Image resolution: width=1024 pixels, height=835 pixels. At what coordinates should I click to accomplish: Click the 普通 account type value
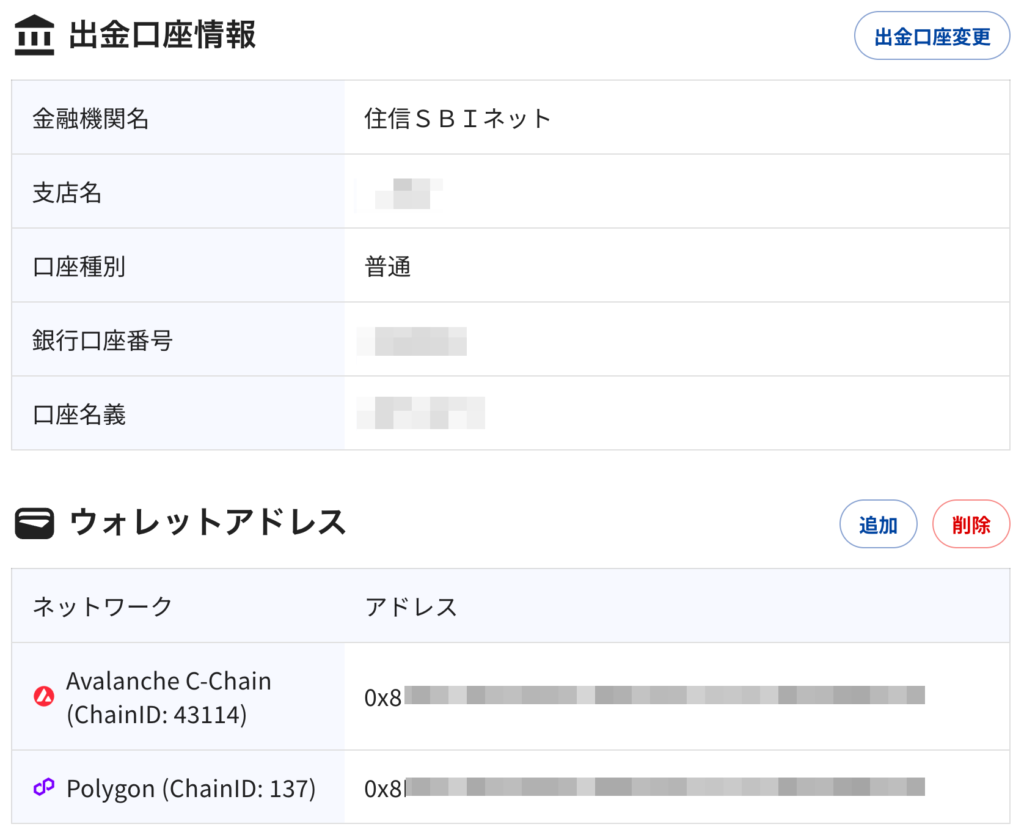[x=388, y=267]
